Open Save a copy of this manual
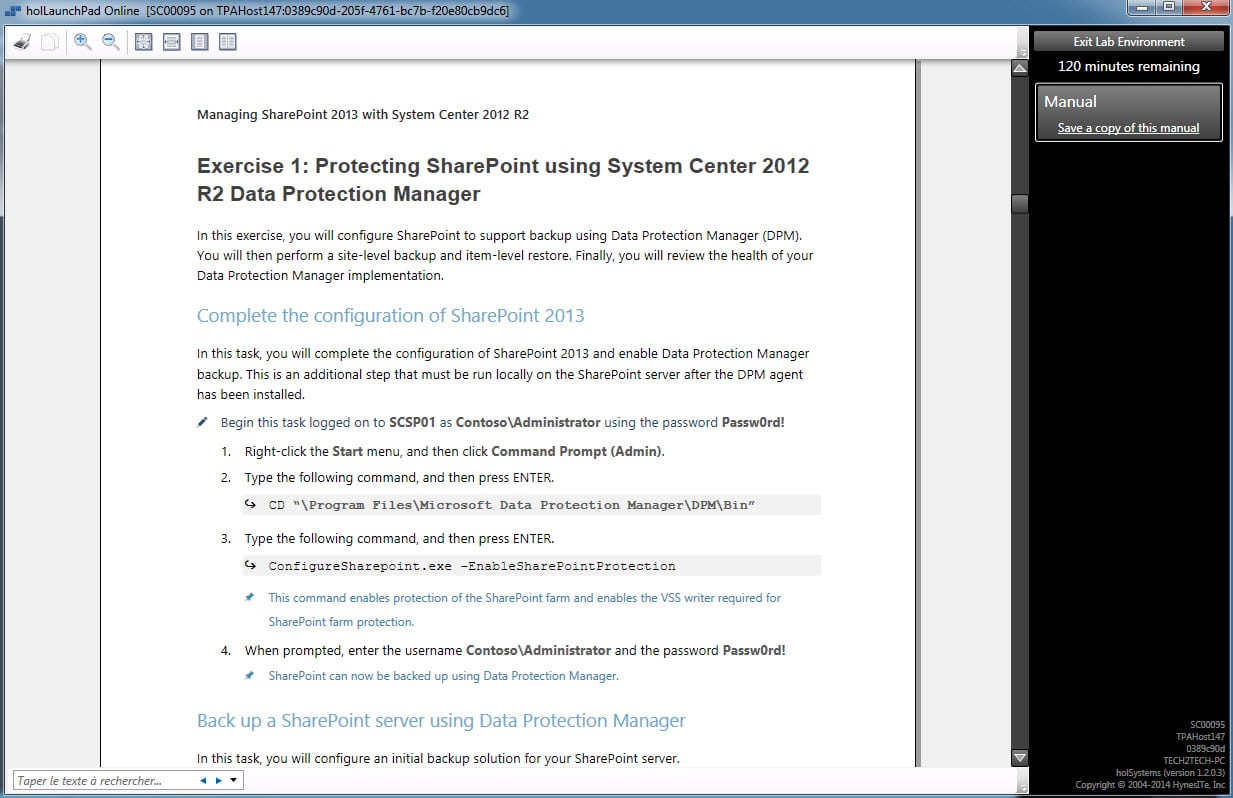The width and height of the screenshot is (1233, 798). (1128, 128)
